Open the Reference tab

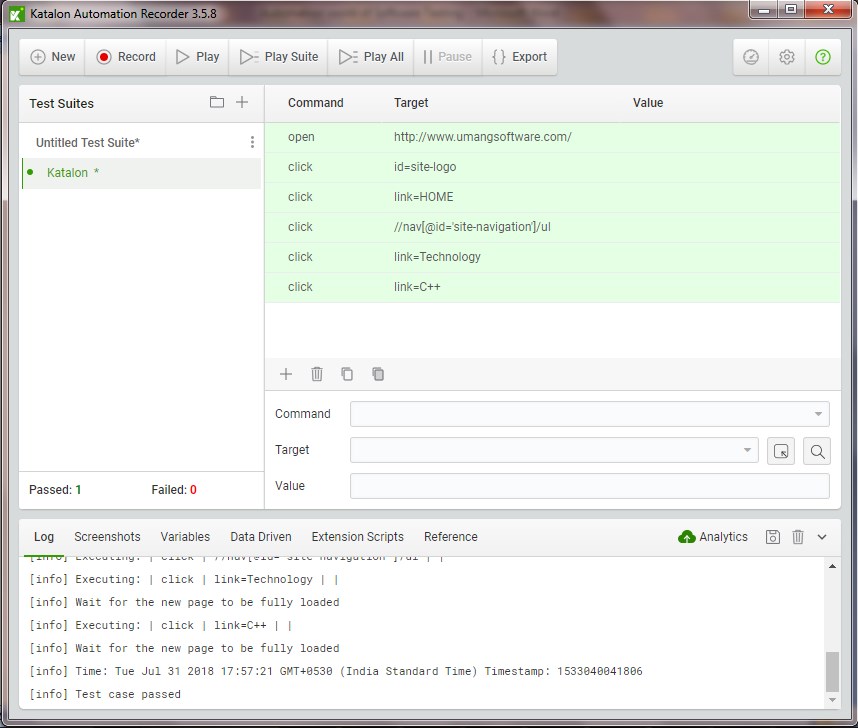pyautogui.click(x=451, y=537)
